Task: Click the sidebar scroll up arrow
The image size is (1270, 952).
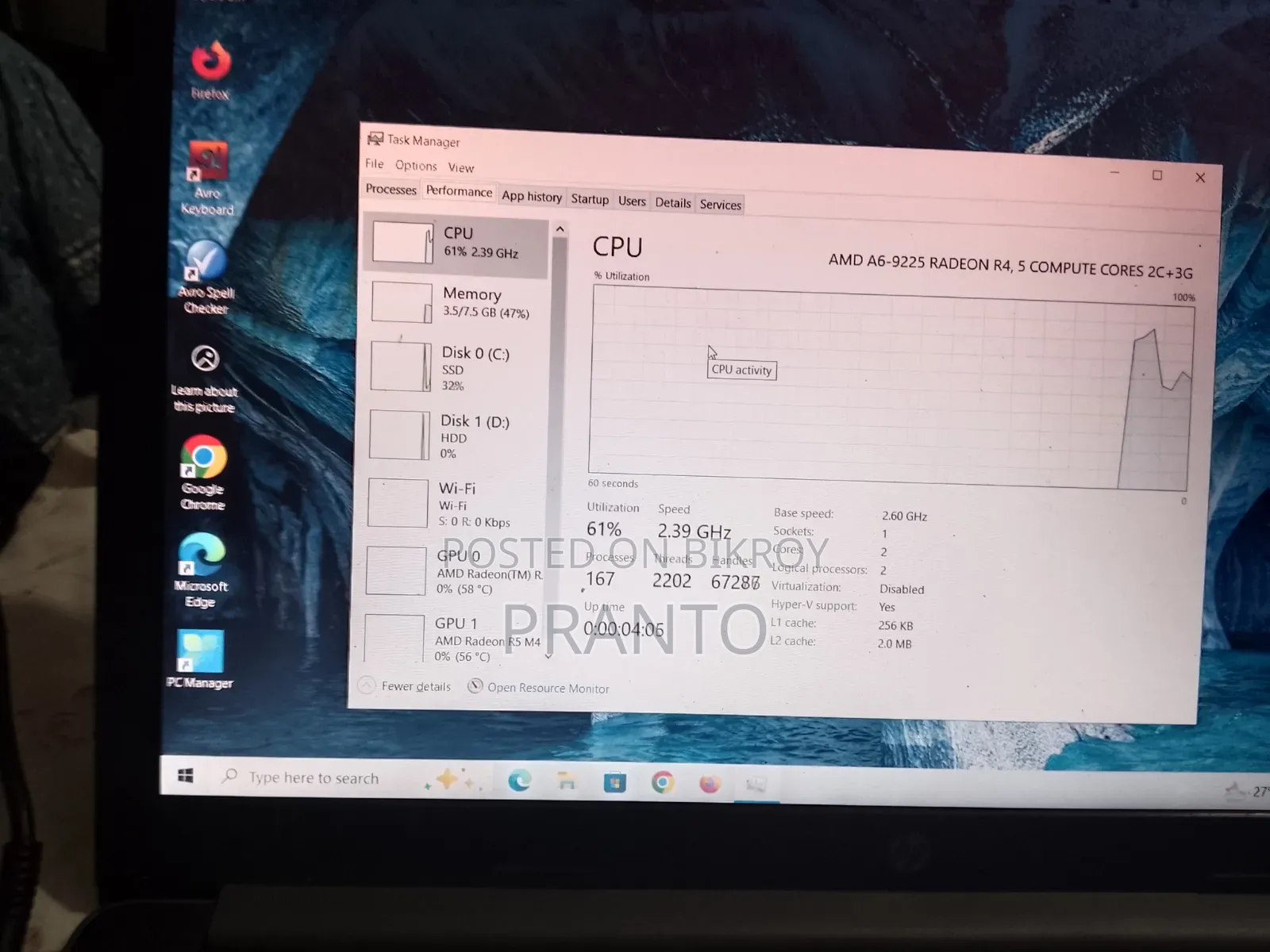Action: pyautogui.click(x=560, y=229)
